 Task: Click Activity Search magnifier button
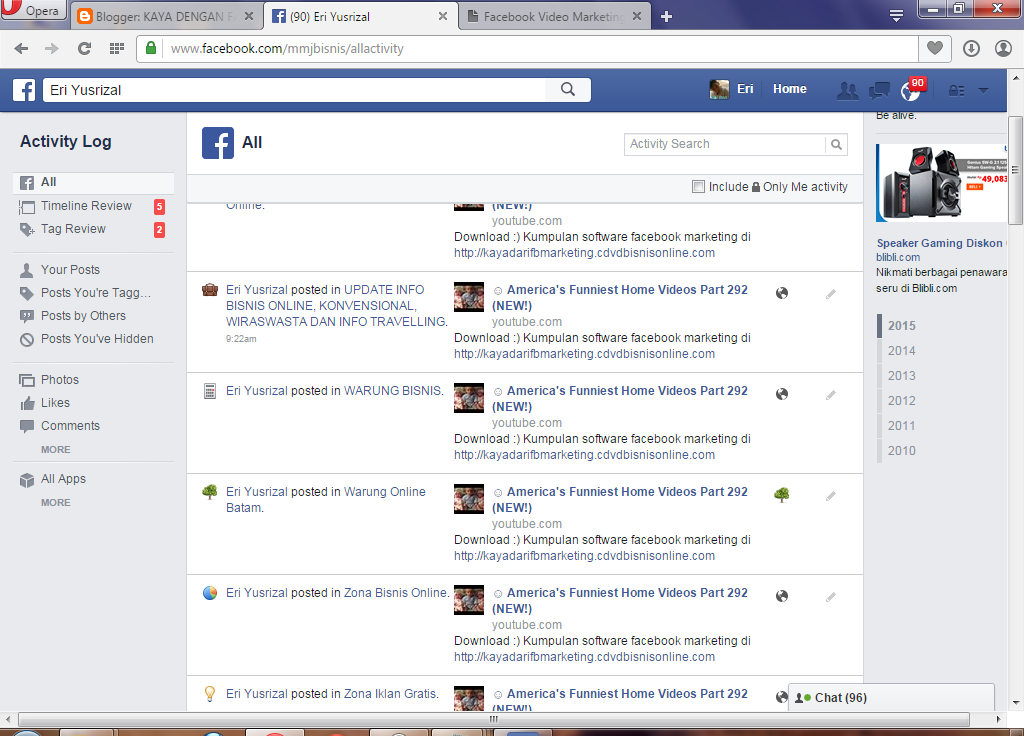(836, 144)
